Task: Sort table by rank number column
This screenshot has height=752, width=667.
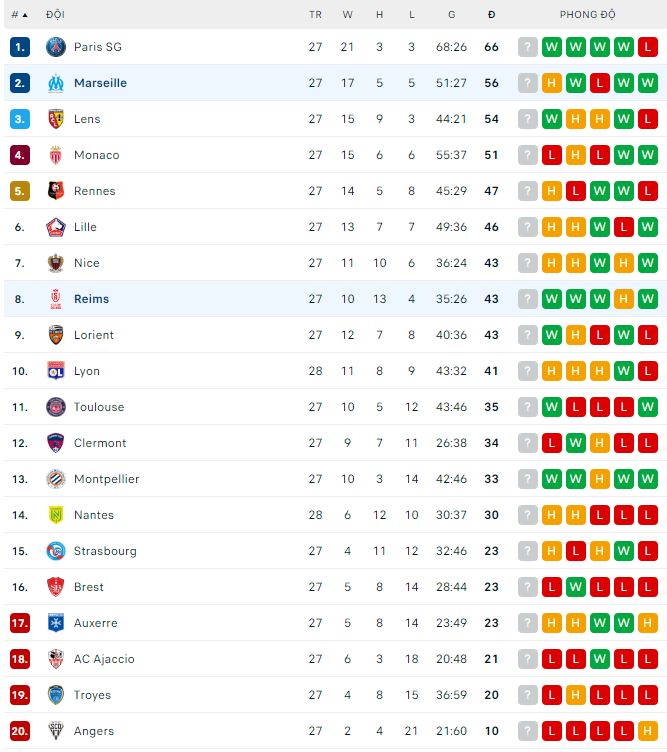Action: 19,15
